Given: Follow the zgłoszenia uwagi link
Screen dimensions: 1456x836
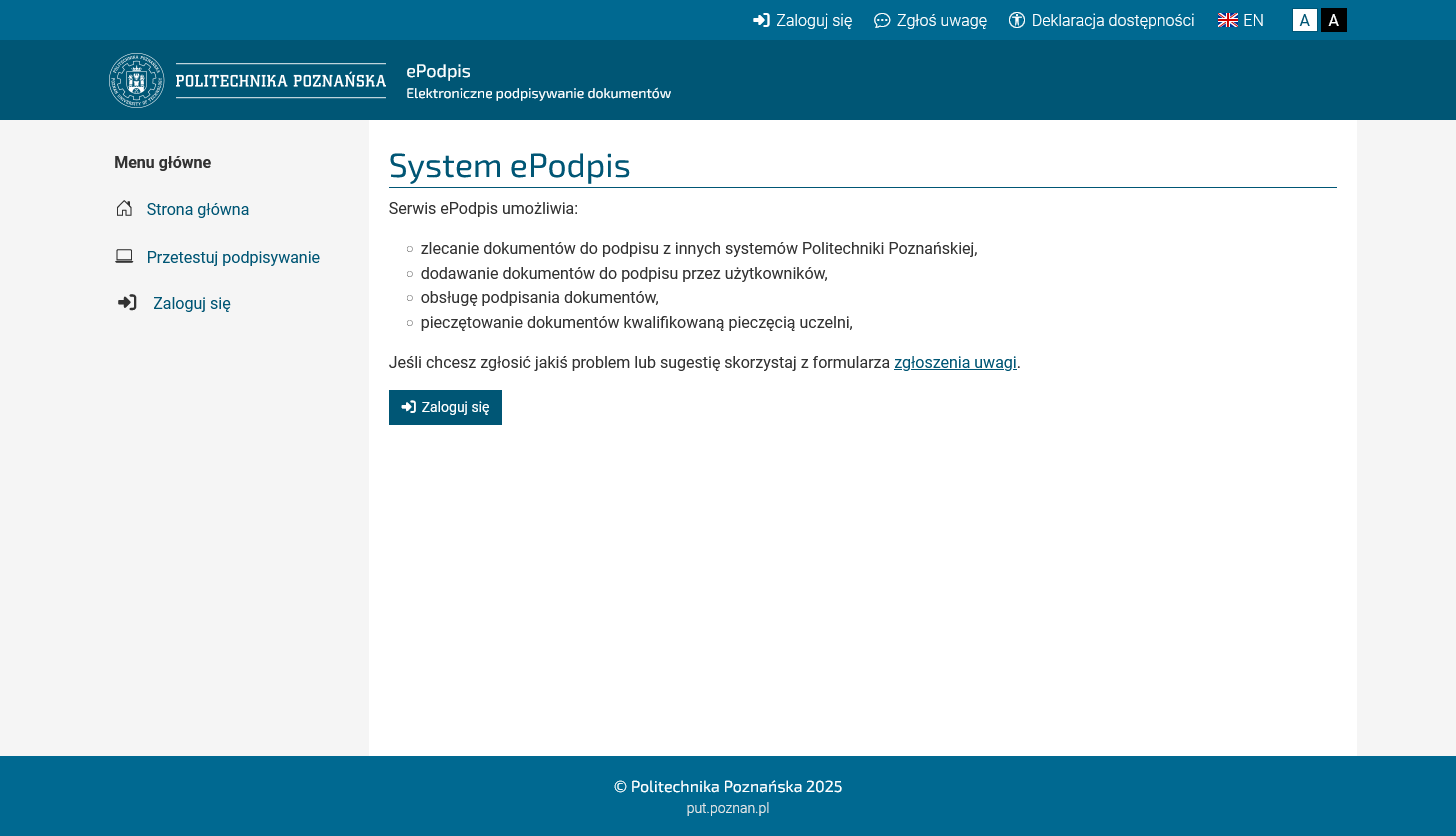Looking at the screenshot, I should click(x=955, y=362).
